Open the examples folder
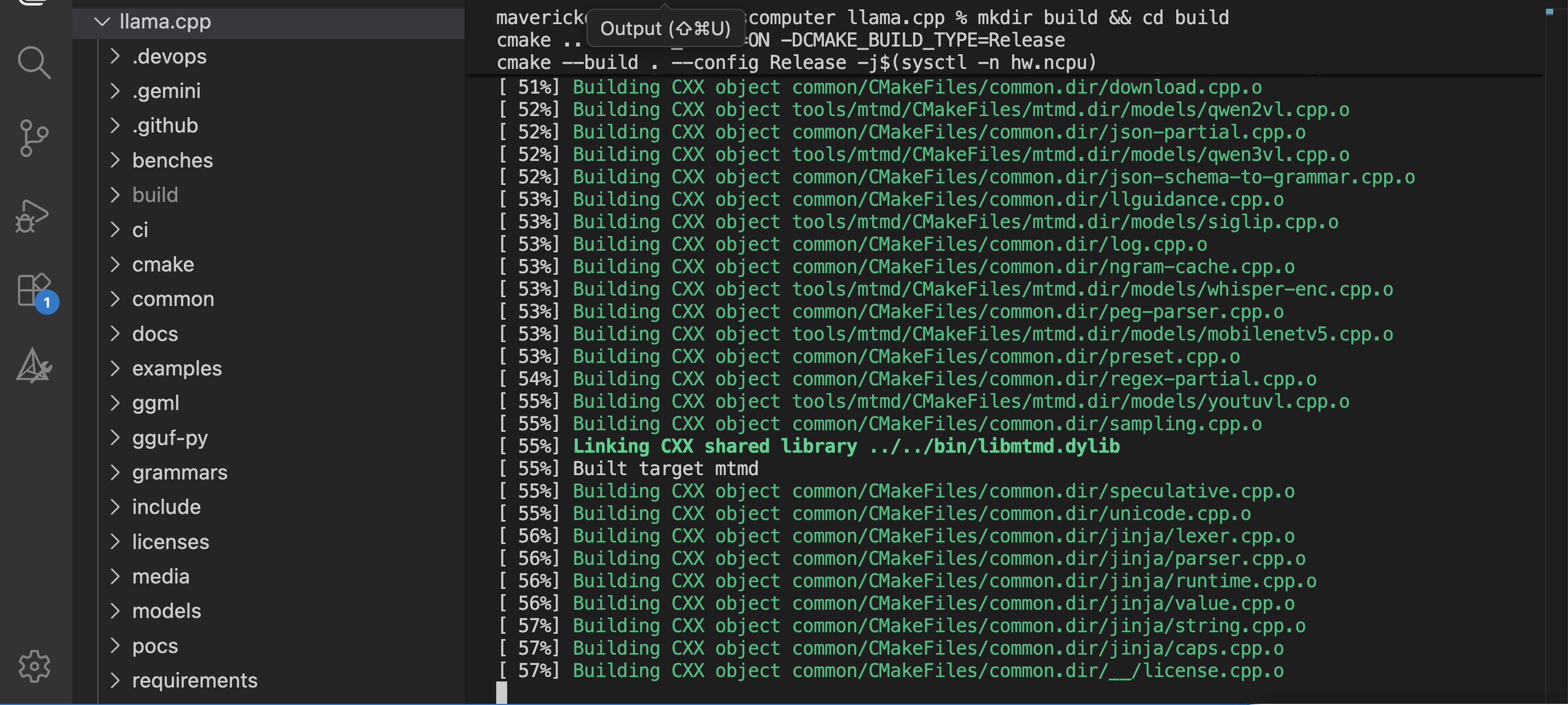This screenshot has height=705, width=1568. coord(177,368)
